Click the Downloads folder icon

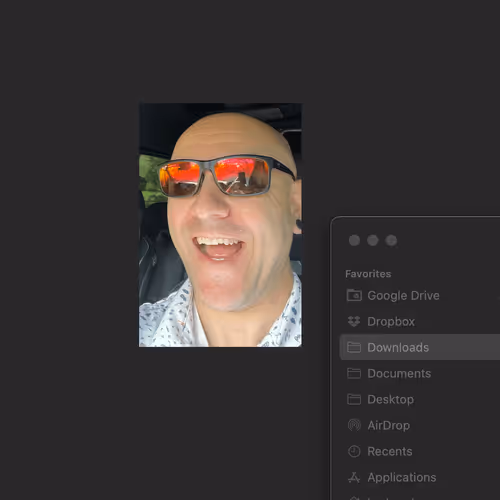coord(354,347)
